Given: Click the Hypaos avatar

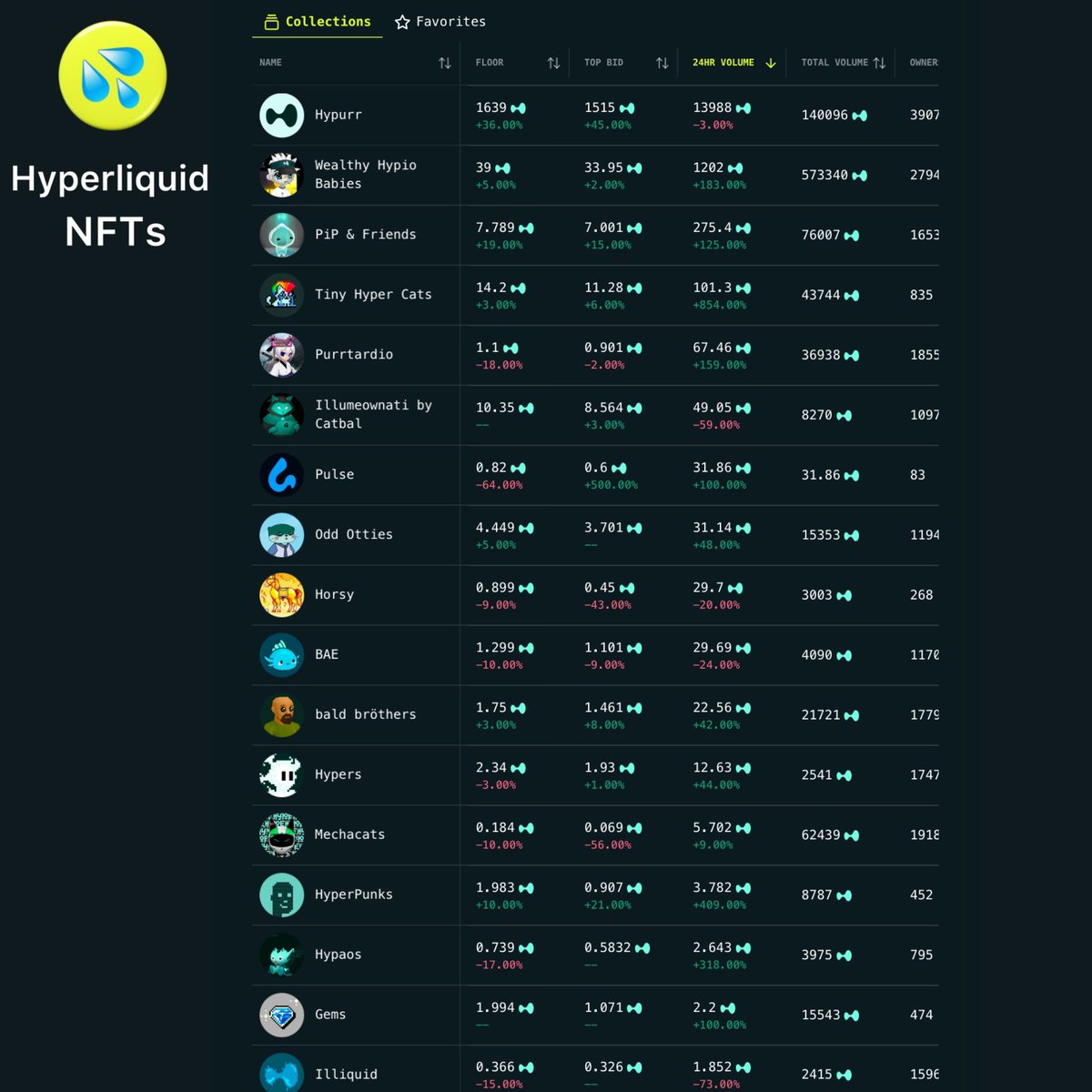Looking at the screenshot, I should (x=282, y=955).
